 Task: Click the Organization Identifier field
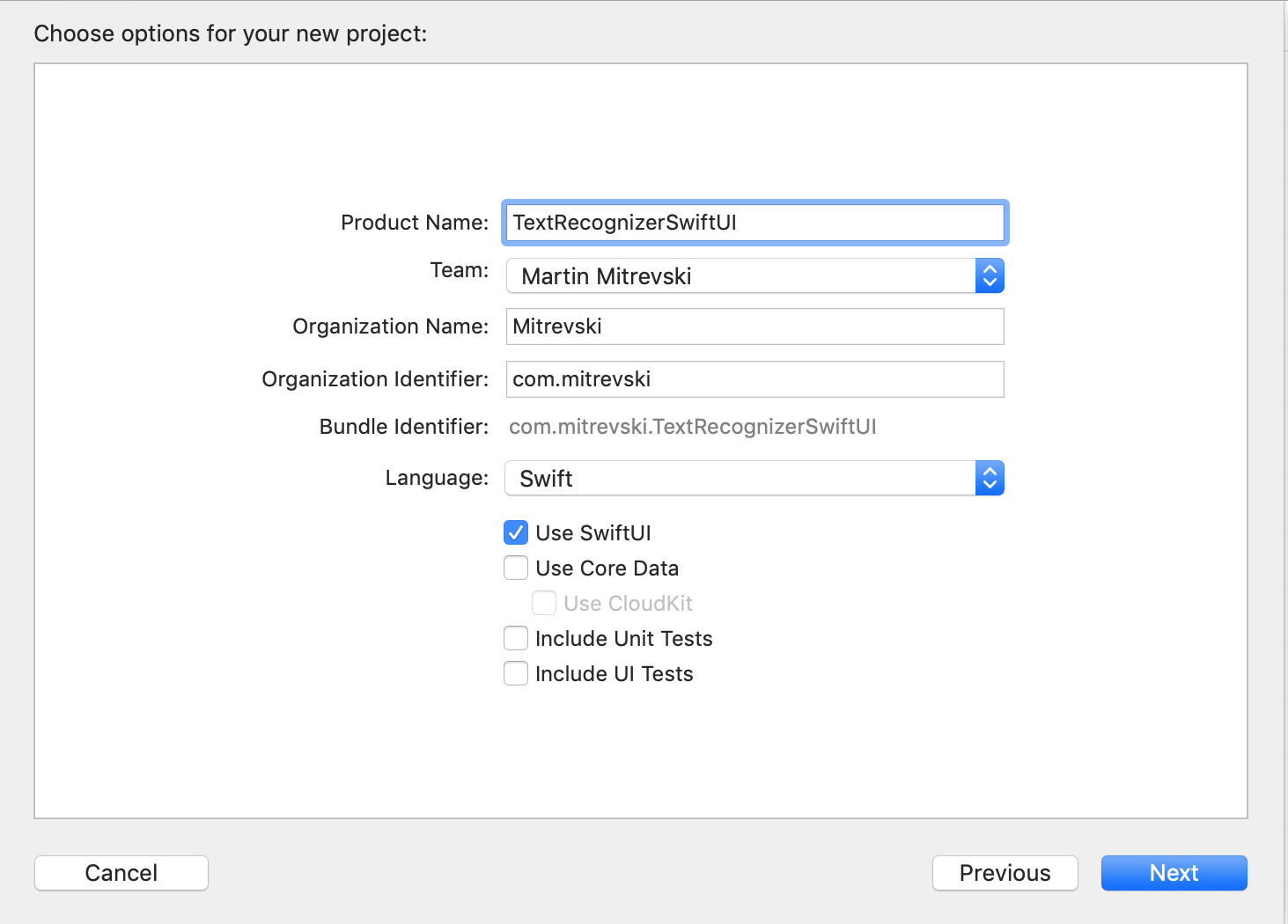tap(753, 379)
